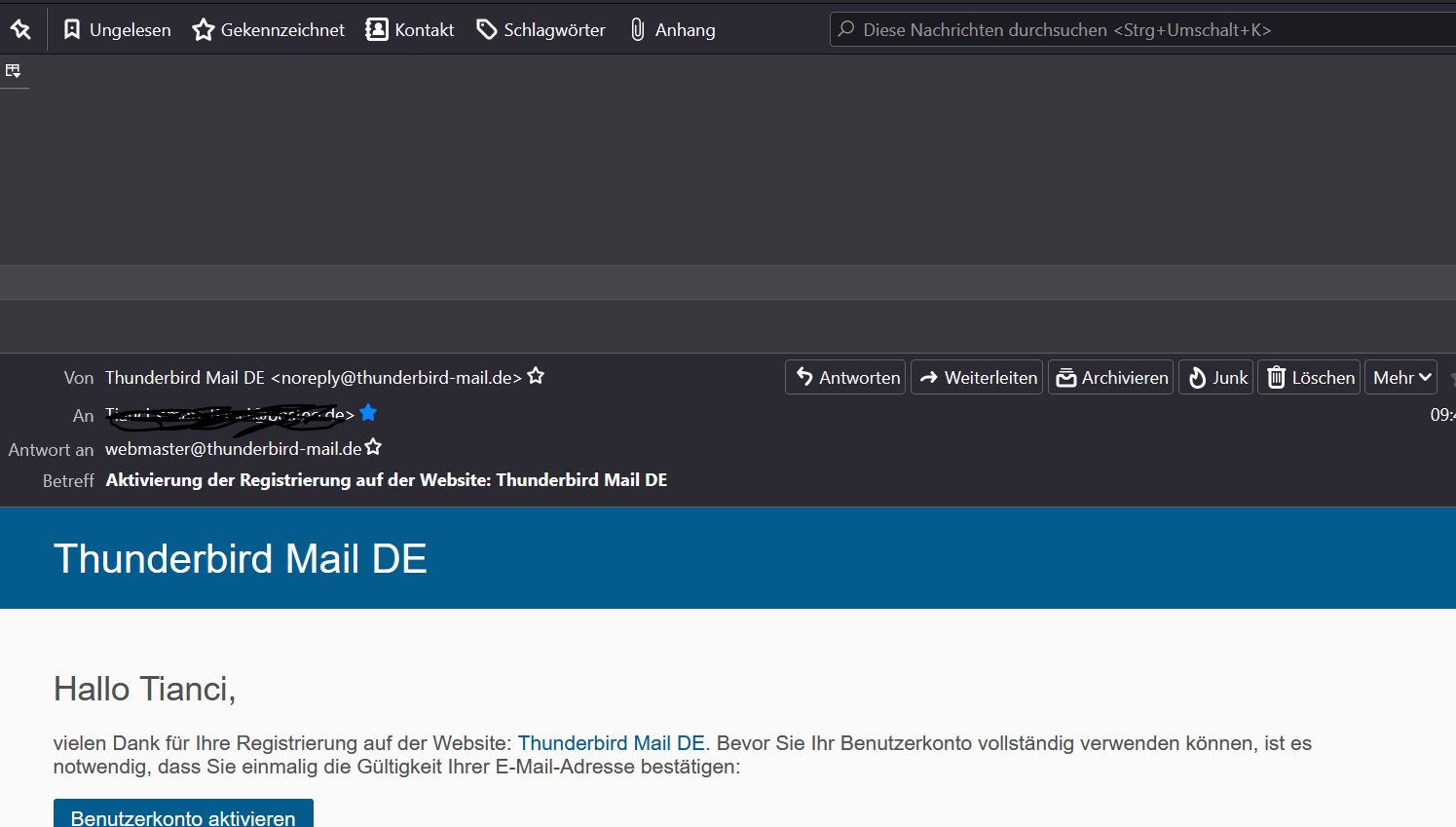Click the Benutzerkonto aktivieren button
This screenshot has height=827, width=1456.
(183, 814)
